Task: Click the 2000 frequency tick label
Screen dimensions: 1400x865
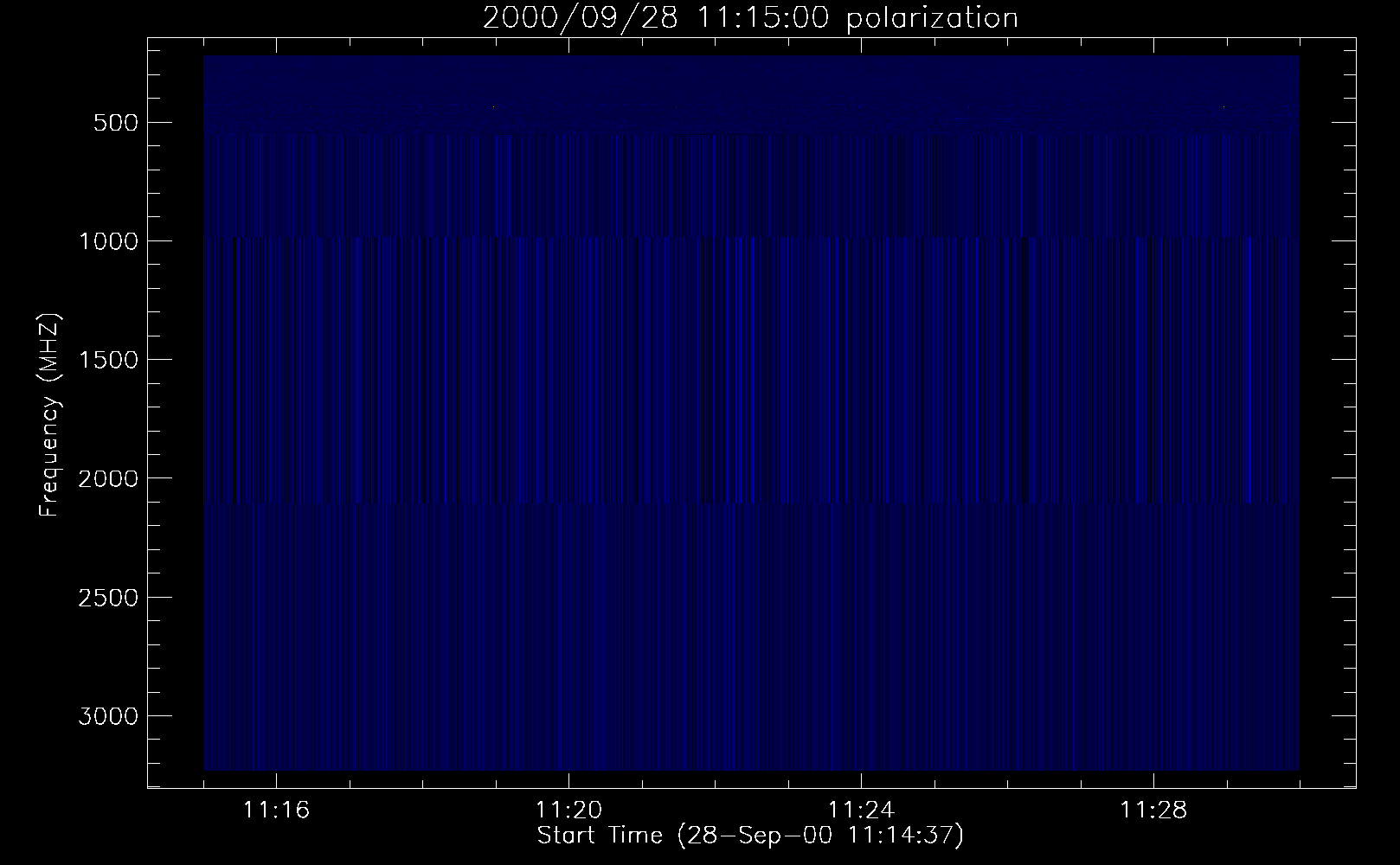Action: point(106,478)
